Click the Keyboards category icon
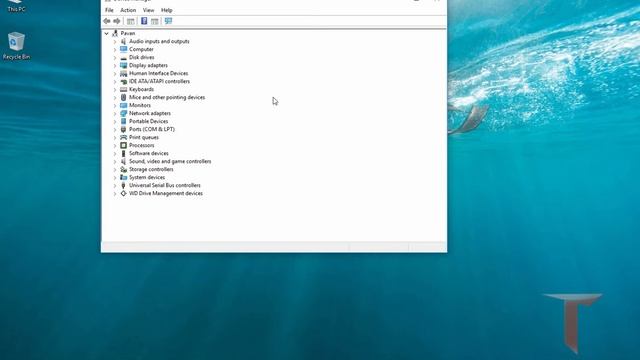The image size is (640, 360). [123, 89]
